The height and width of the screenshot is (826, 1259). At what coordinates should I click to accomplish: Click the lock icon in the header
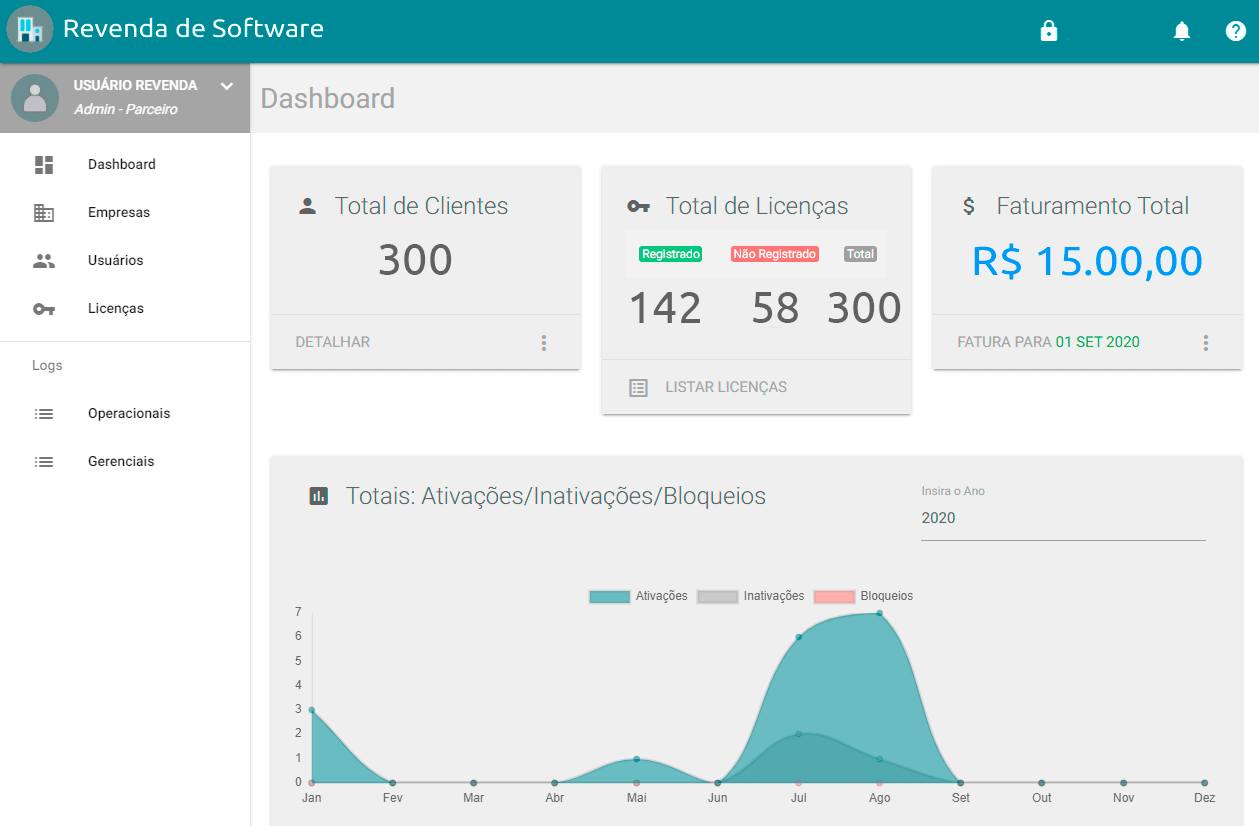(1048, 31)
